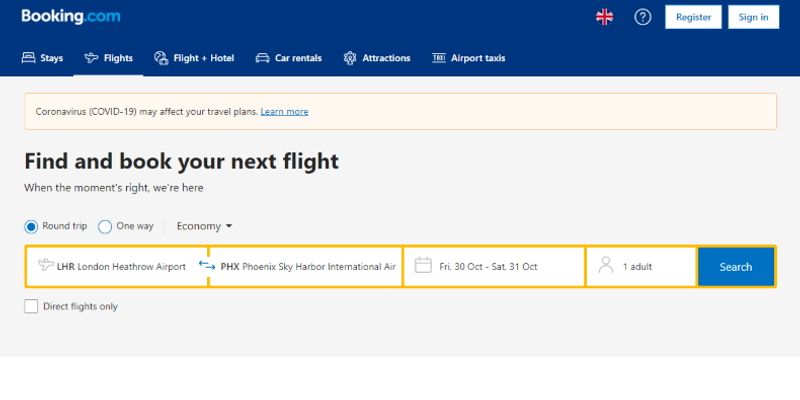Swap origin and destination airports arrows

pos(207,266)
